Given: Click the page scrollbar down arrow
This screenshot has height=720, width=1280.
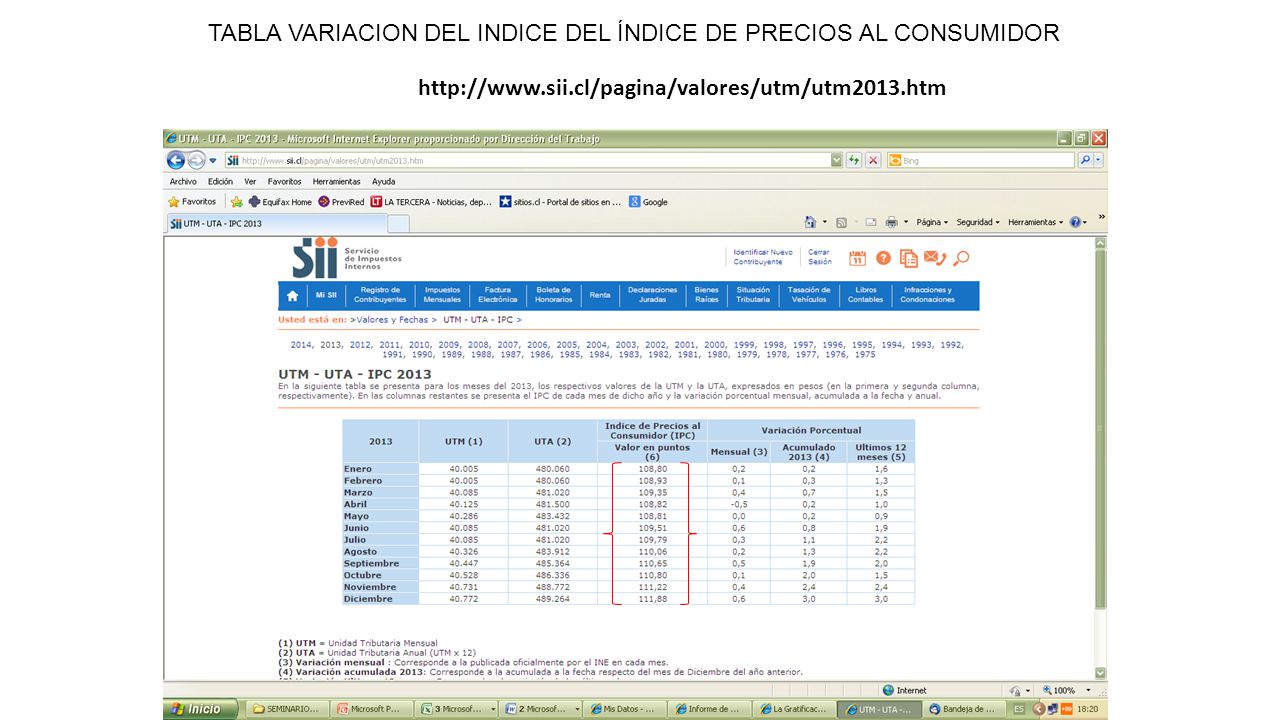Looking at the screenshot, I should pyautogui.click(x=1100, y=674).
